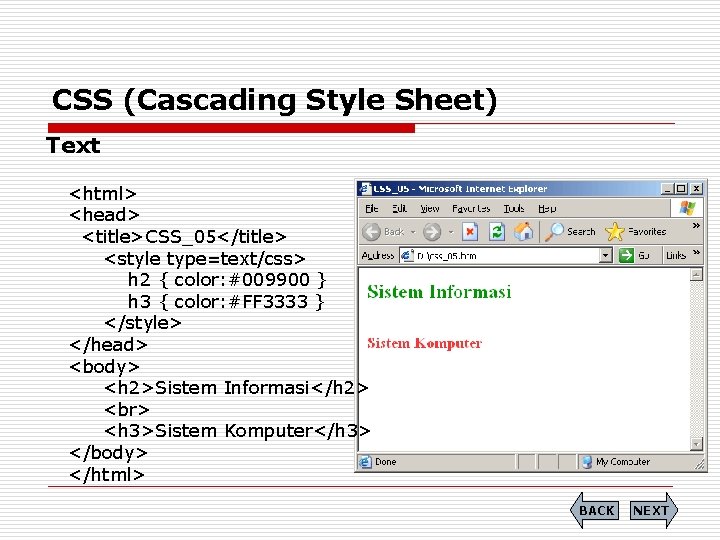
Task: Click the IE page icon in address bar
Action: click(407, 255)
